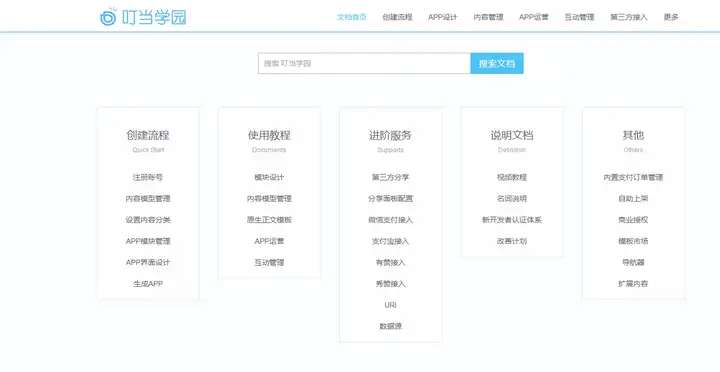720x372 pixels.
Task: Open the 文档首页 nav tab
Action: pos(352,17)
